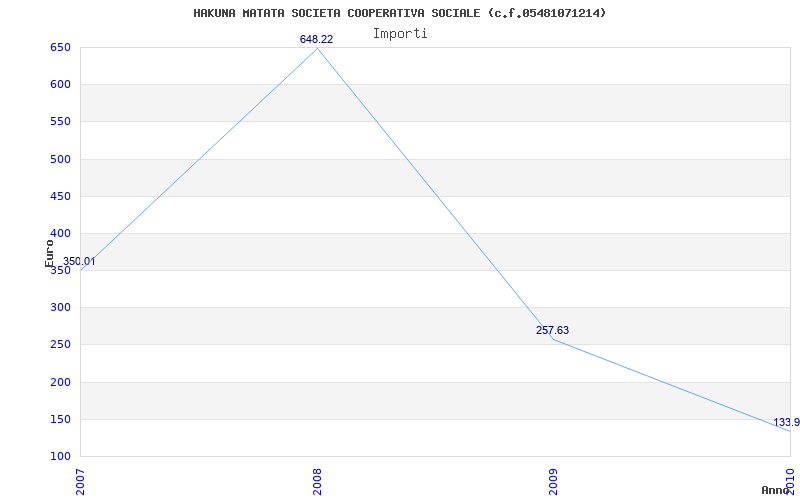Click the 500 y-axis tick label

coord(60,159)
